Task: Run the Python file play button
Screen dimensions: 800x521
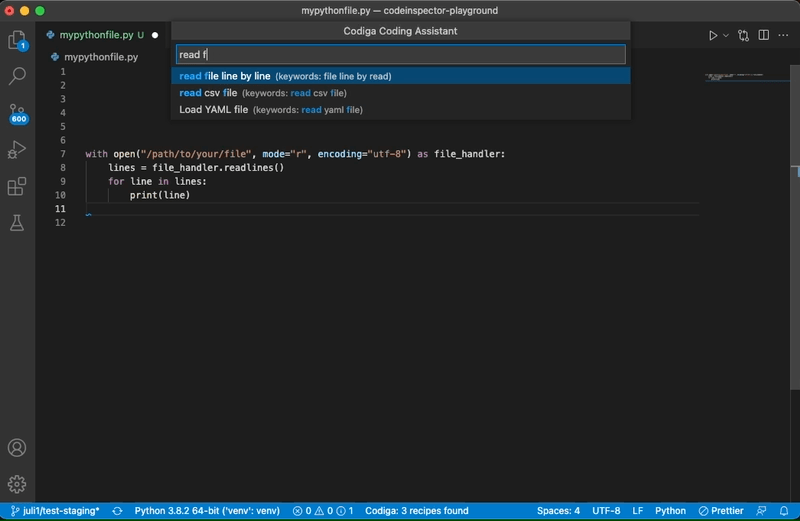Action: click(x=713, y=35)
